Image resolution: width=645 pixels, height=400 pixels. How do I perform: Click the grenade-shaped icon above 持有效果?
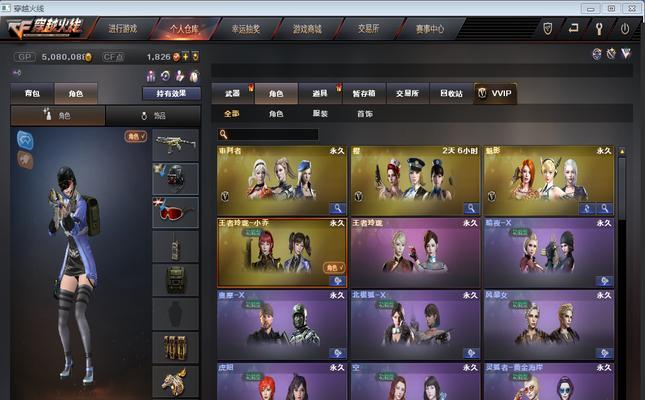[194, 76]
